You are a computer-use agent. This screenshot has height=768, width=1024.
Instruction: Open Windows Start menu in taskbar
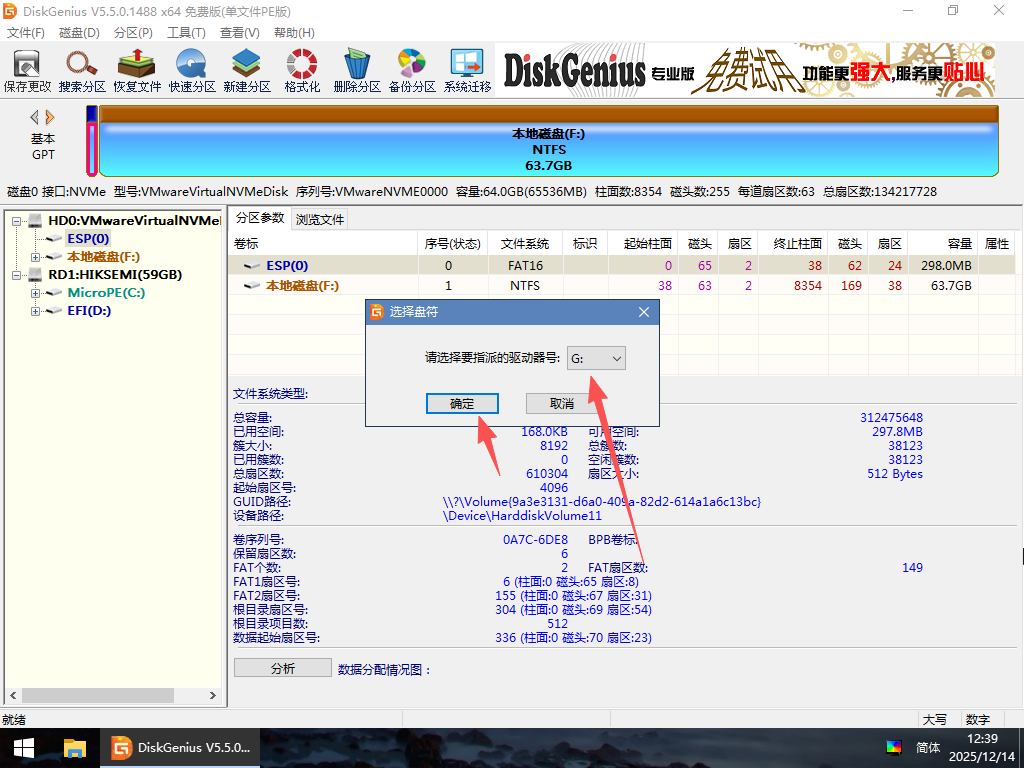point(23,747)
